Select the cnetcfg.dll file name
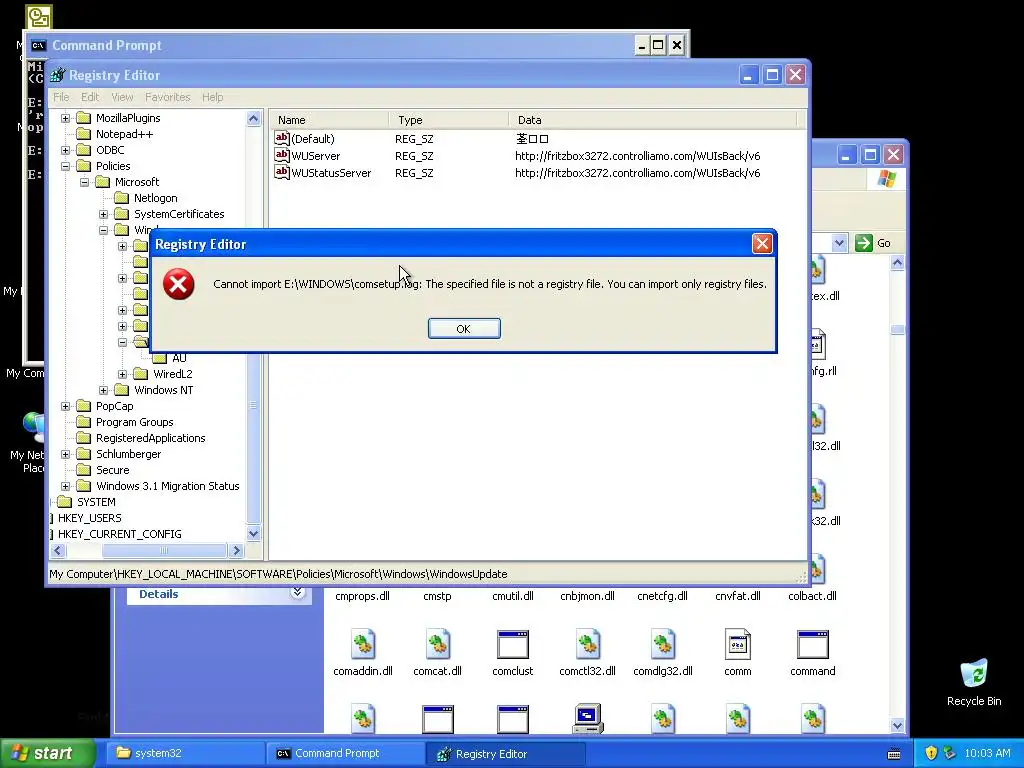Image resolution: width=1024 pixels, height=768 pixels. coord(662,596)
